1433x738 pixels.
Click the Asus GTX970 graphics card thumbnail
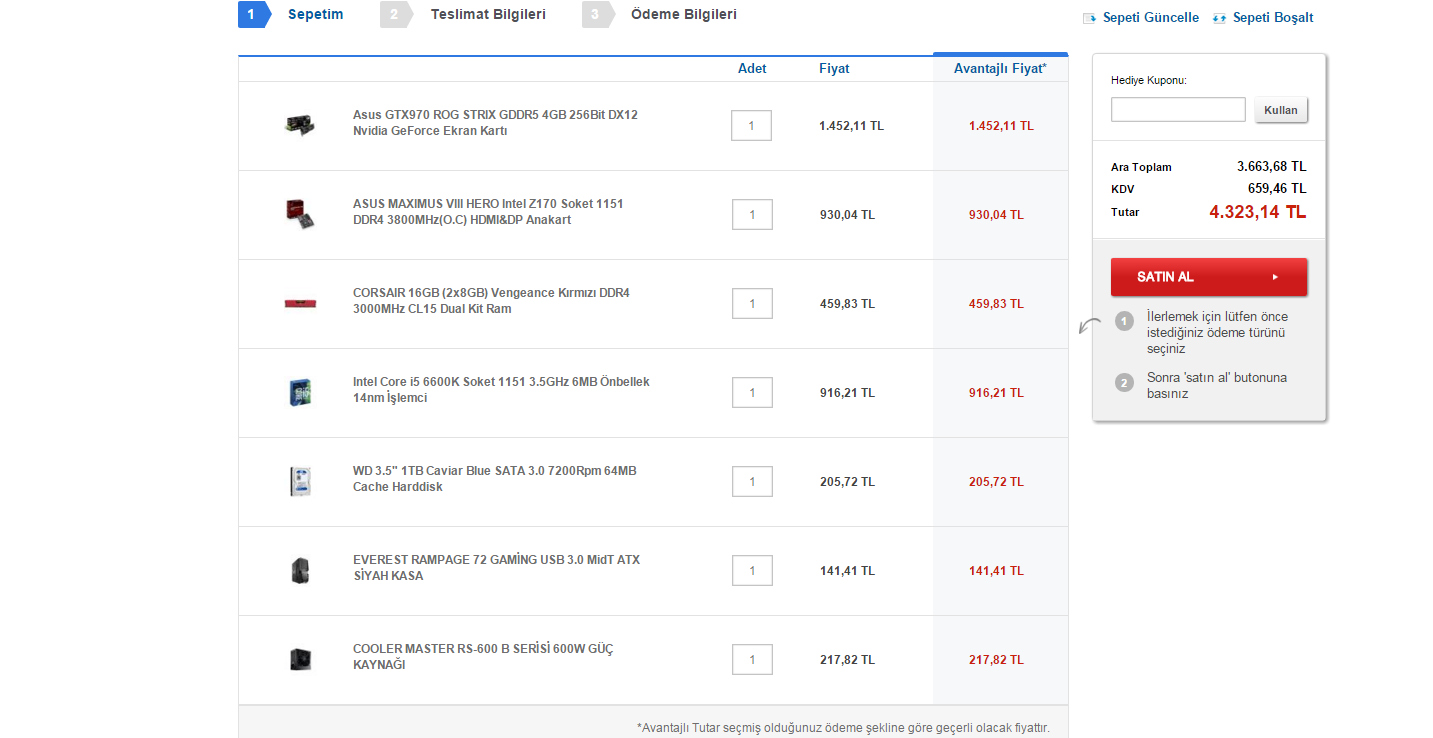tap(300, 125)
